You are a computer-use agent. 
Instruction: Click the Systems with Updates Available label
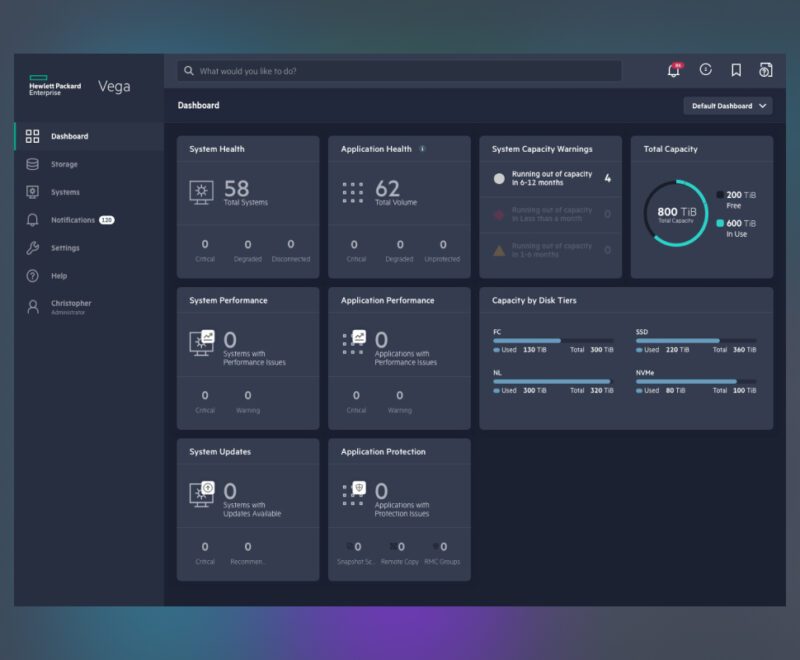point(252,509)
